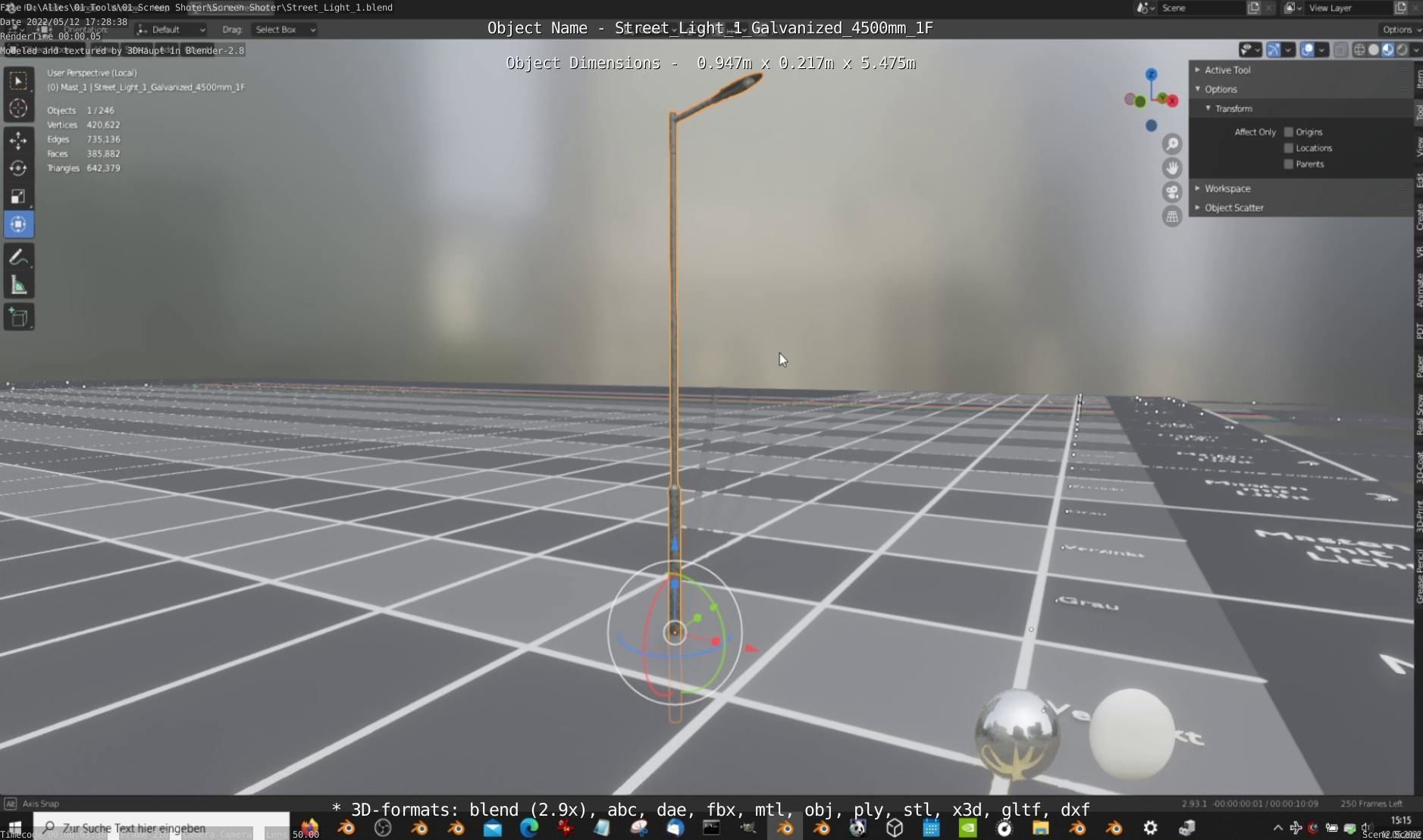Screen dimensions: 1423x840
Task: Toggle viewport gizmos display
Action: (x=1274, y=50)
